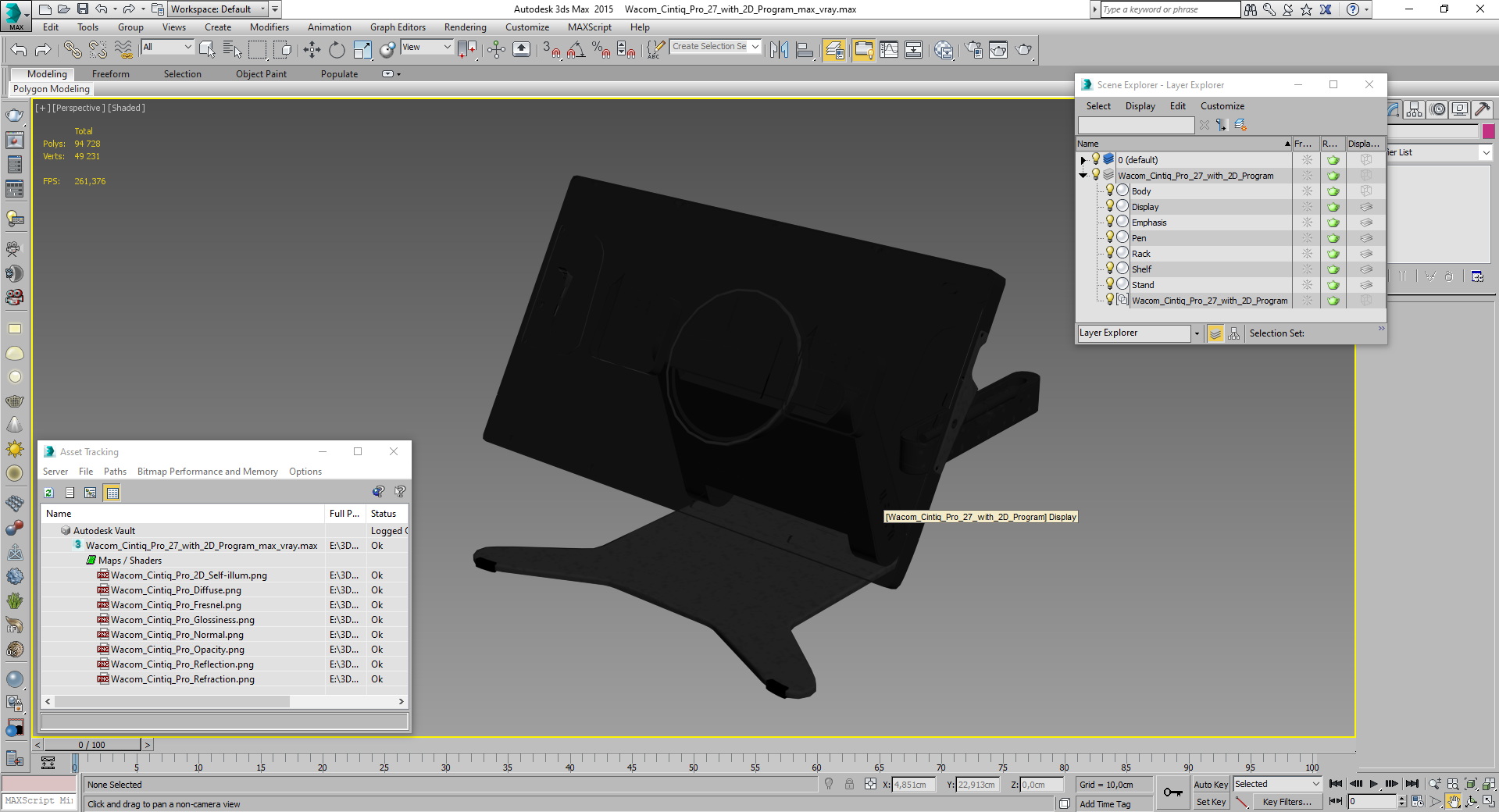Activate the Select and Link tool
The width and height of the screenshot is (1499, 812).
coord(73,50)
